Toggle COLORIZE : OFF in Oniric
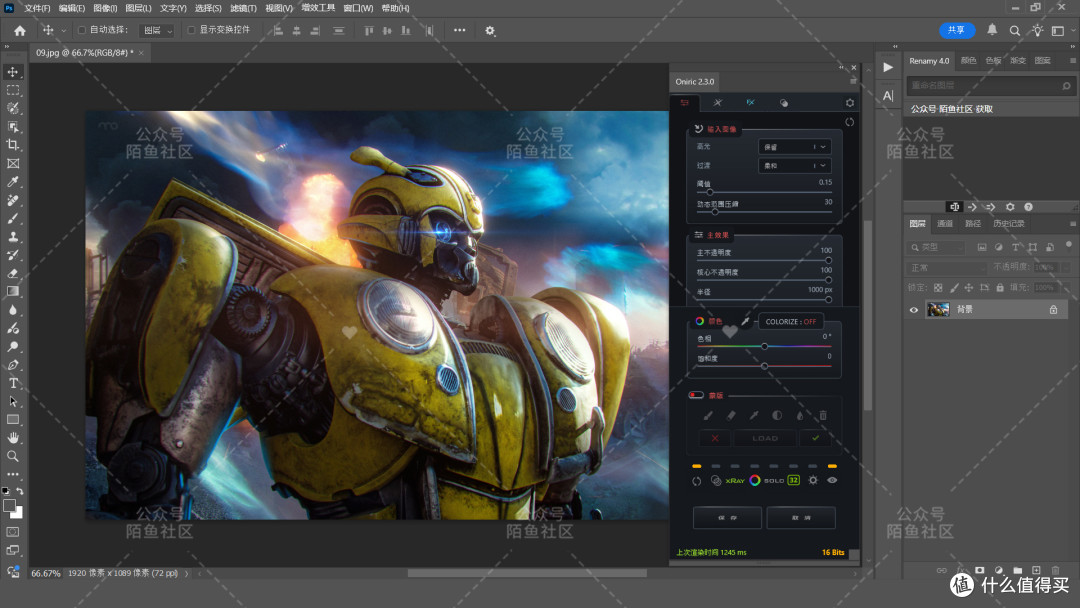This screenshot has width=1080, height=608. [791, 322]
